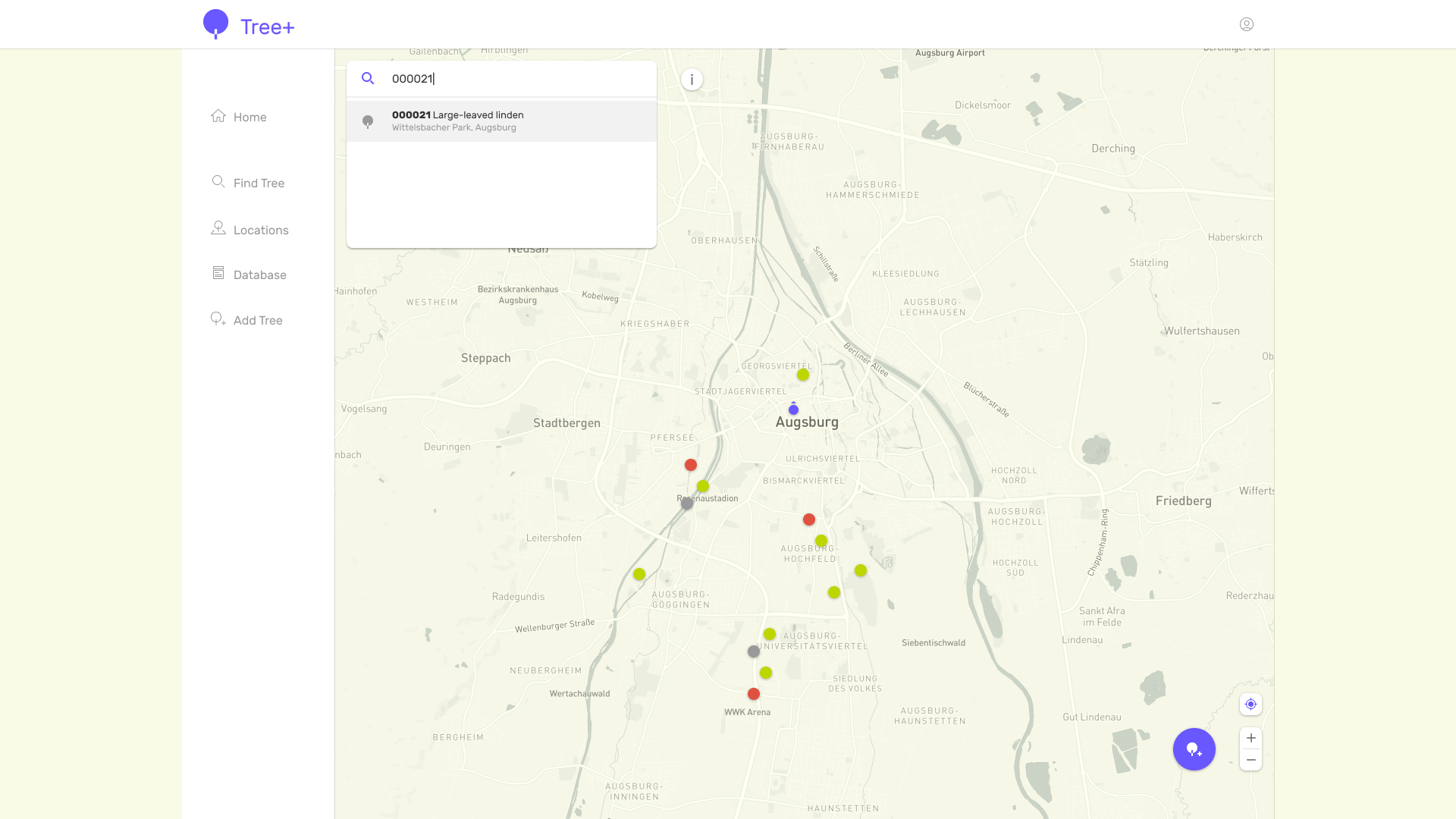
Task: Click the map info icon
Action: pos(692,80)
